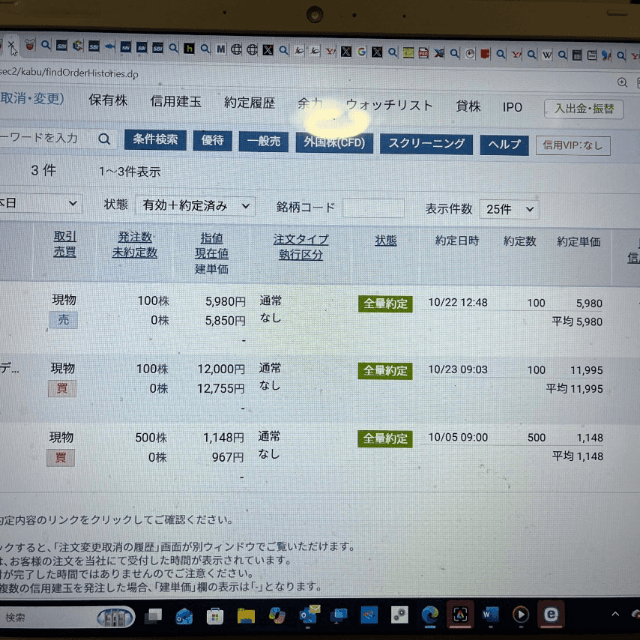Click inside the 銘柄コード input field
640x640 pixels.
(x=373, y=208)
